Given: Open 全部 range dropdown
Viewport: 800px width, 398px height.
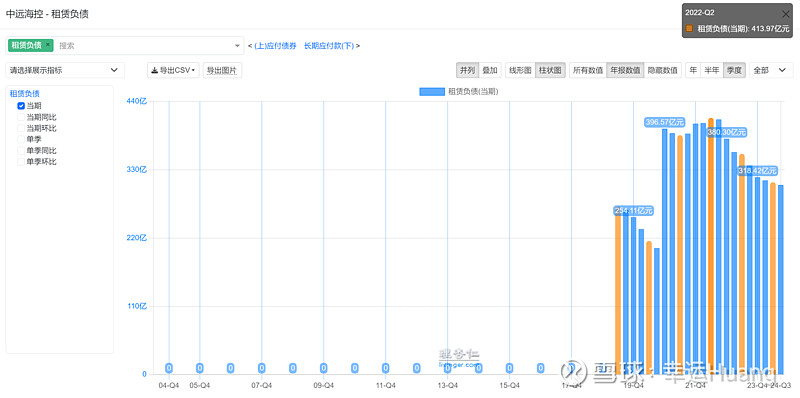Looking at the screenshot, I should pyautogui.click(x=771, y=70).
